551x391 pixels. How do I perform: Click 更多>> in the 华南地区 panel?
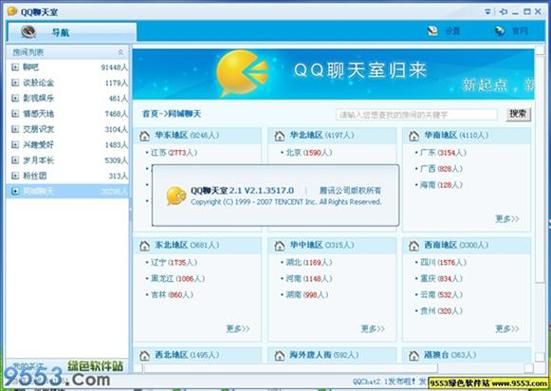pos(507,219)
